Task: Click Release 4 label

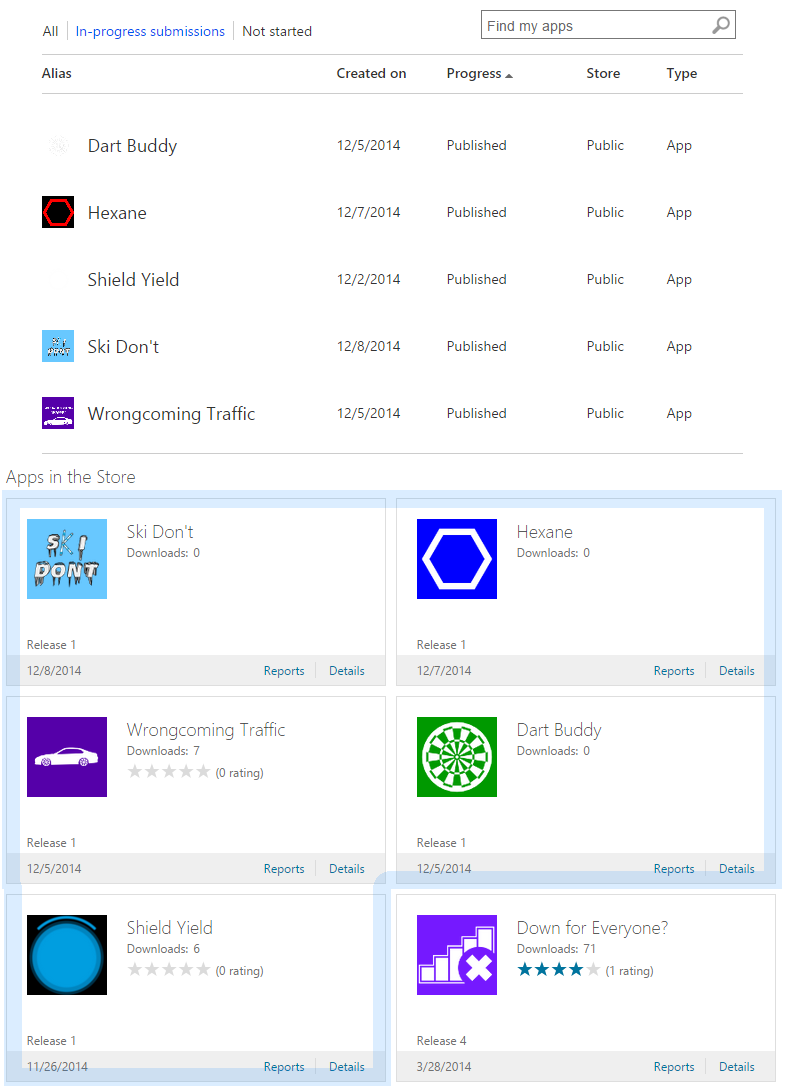Action: [442, 1040]
